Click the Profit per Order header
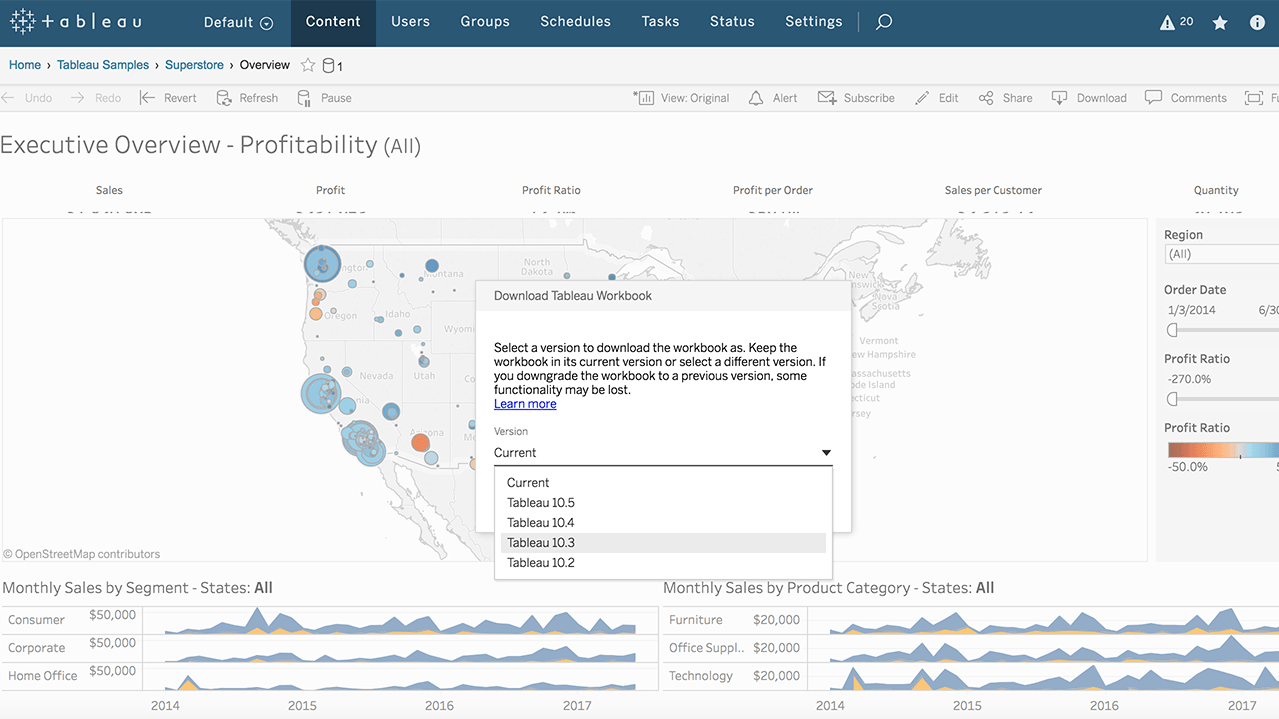The width and height of the screenshot is (1279, 719). (773, 190)
